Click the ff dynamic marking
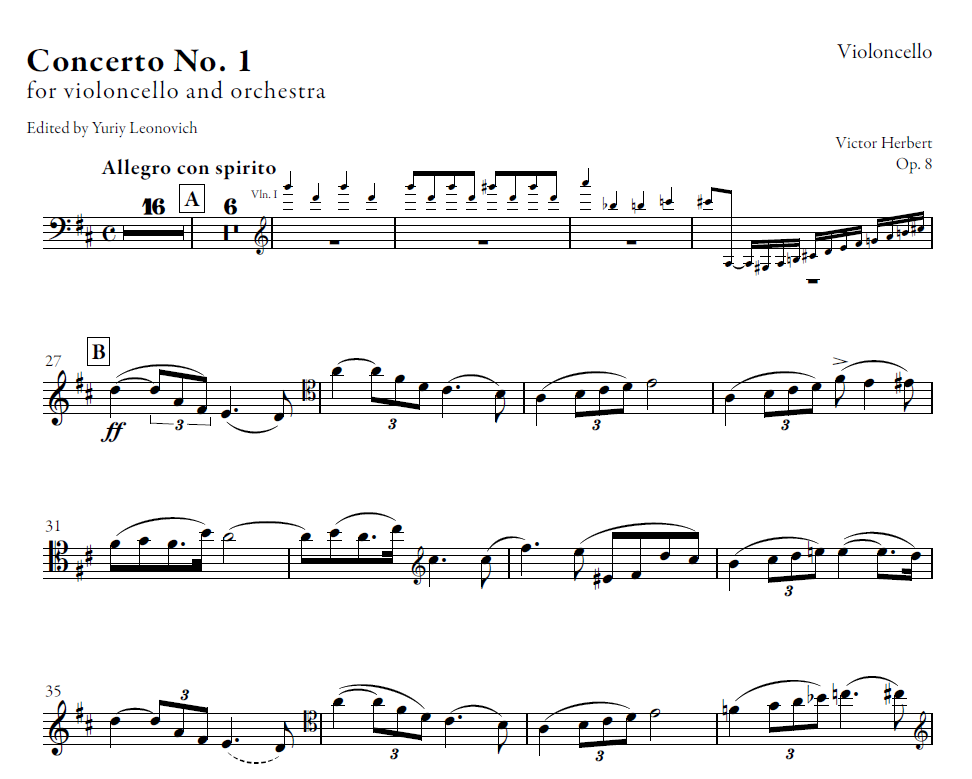This screenshot has height=779, width=972. tap(112, 433)
